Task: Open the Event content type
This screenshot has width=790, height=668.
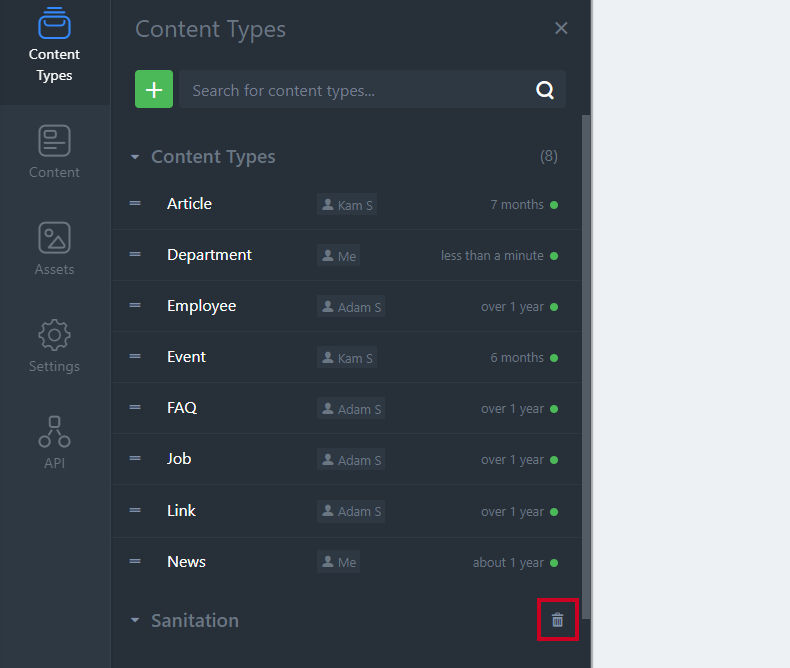Action: coord(186,357)
